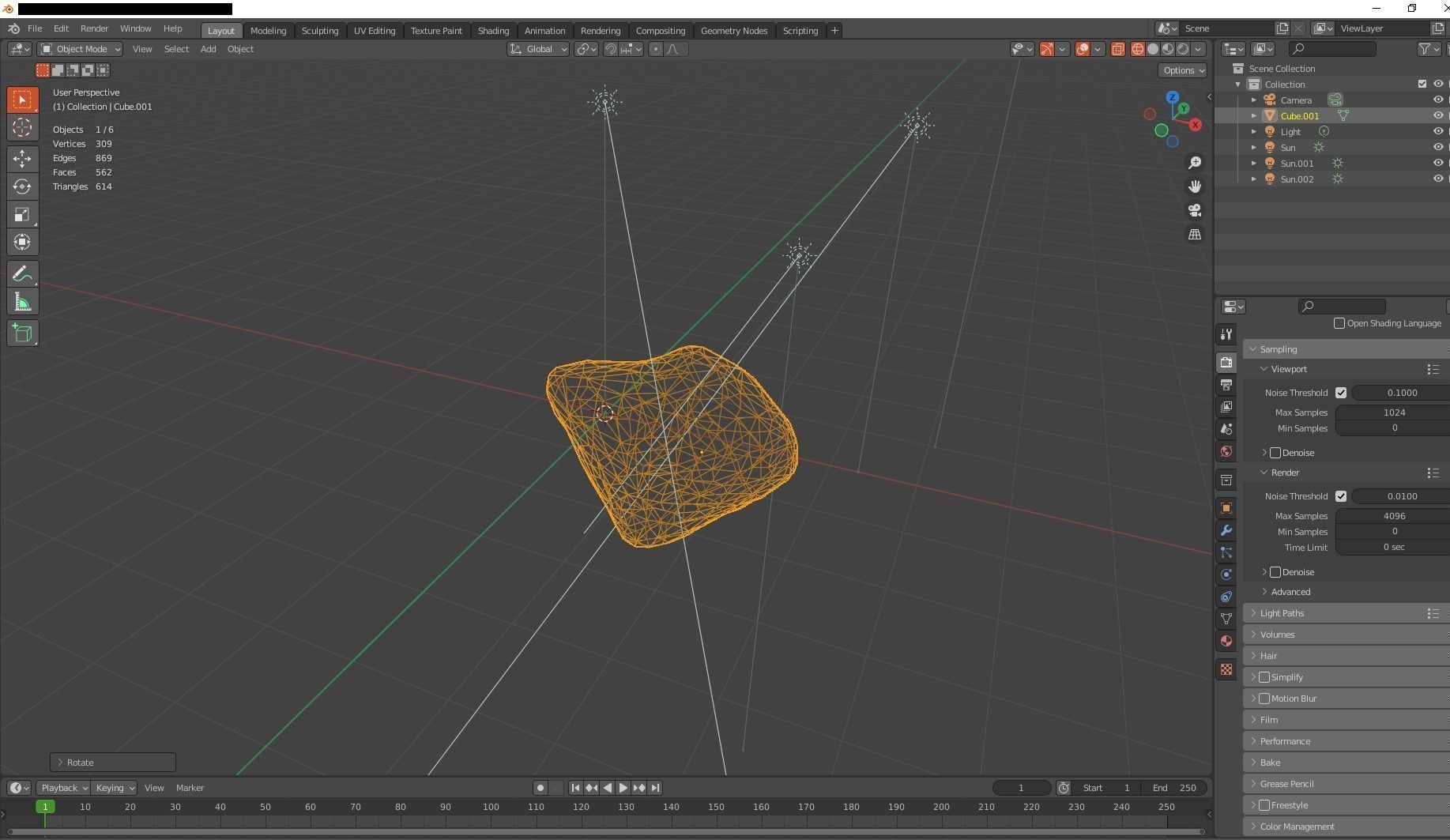Open Scene properties tab

(x=1226, y=429)
